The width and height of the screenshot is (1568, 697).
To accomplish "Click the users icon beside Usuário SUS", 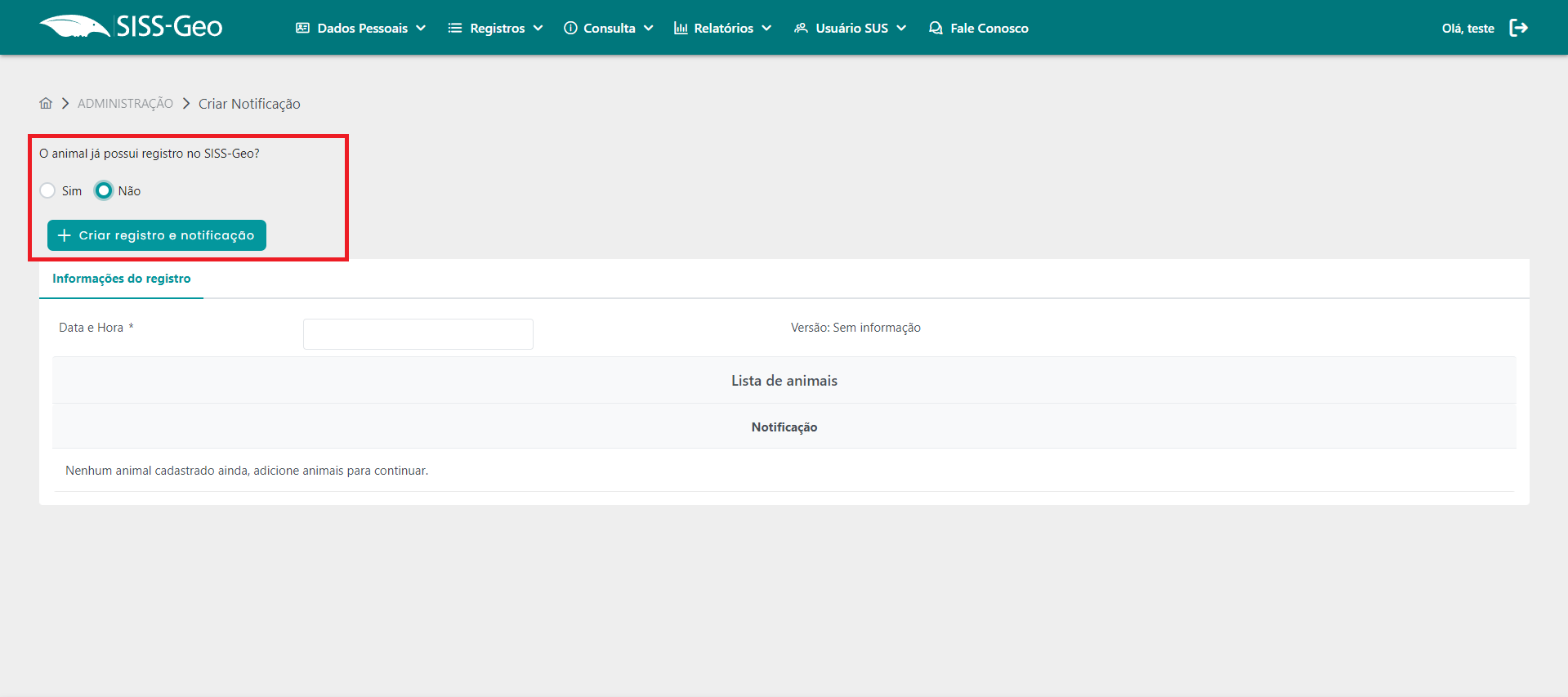I will [801, 28].
